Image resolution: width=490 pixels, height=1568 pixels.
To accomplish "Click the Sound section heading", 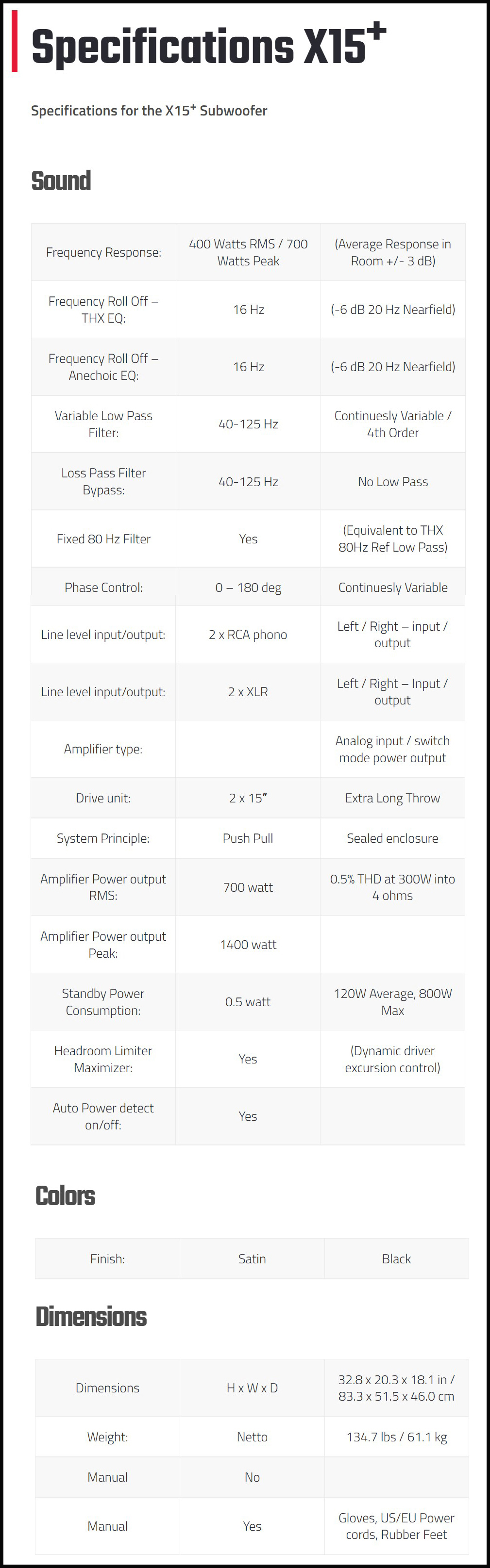I will point(61,181).
